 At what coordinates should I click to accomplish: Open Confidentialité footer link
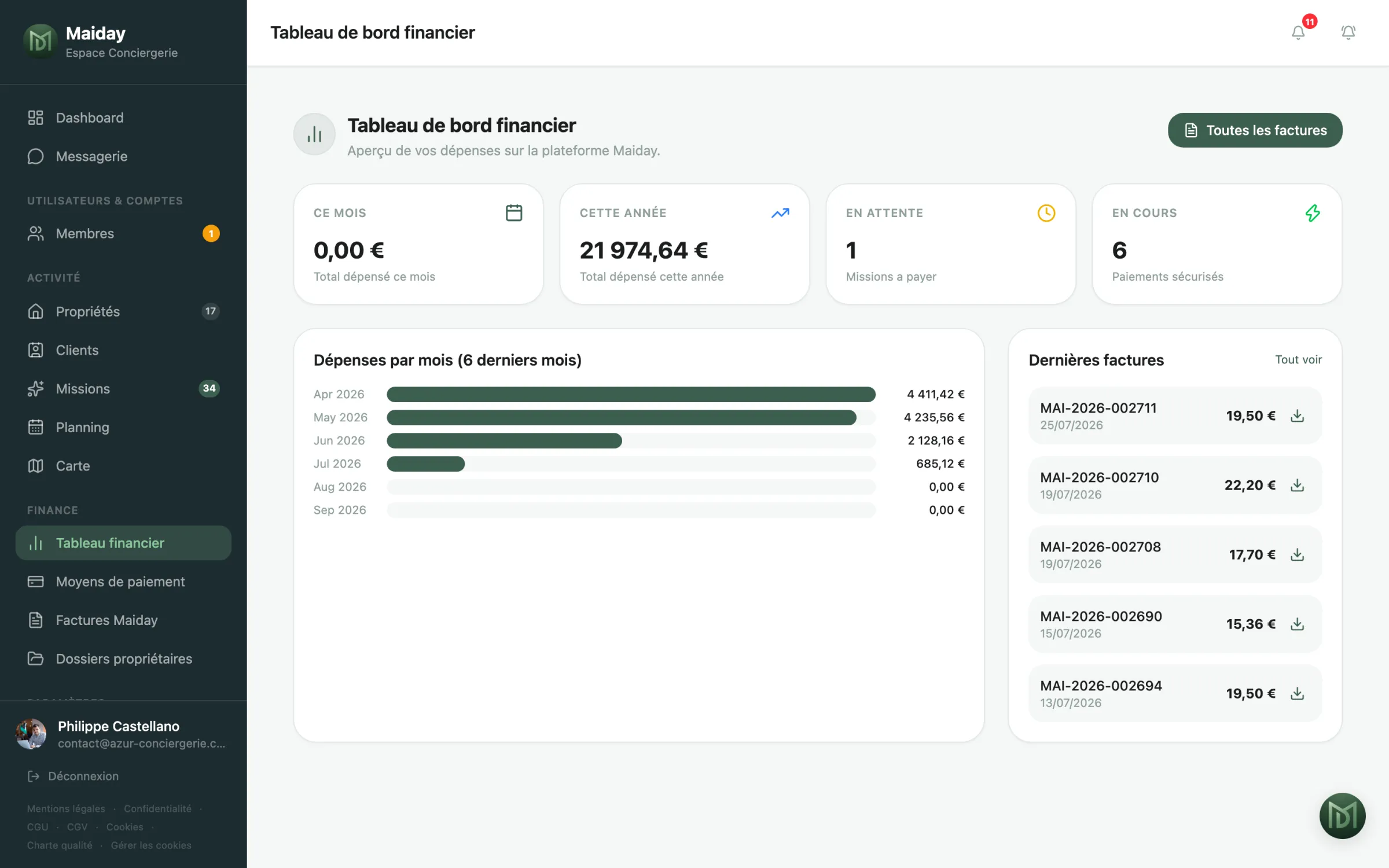coord(157,808)
